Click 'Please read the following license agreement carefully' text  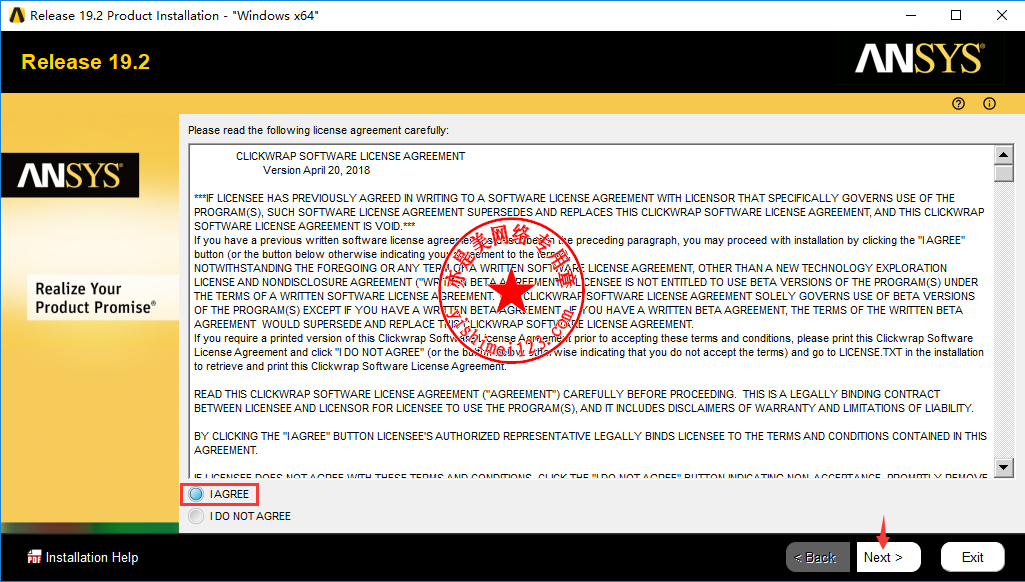pyautogui.click(x=318, y=130)
